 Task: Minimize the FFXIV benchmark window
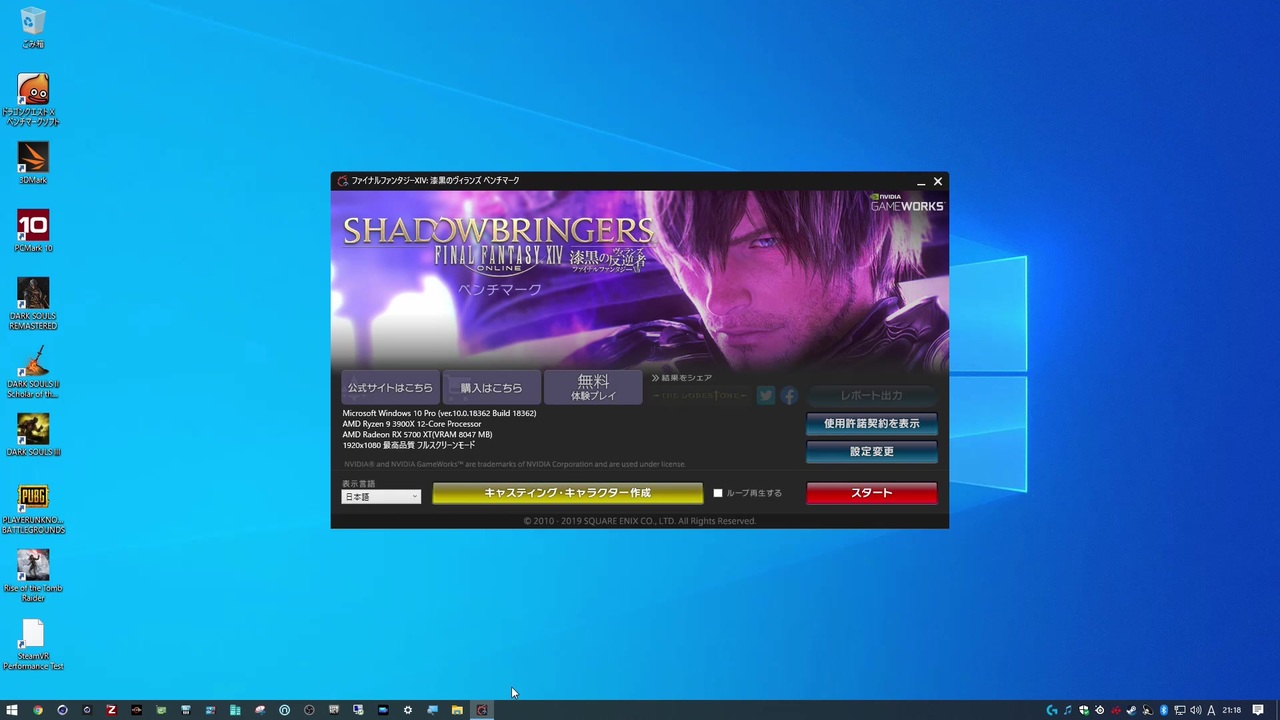pyautogui.click(x=921, y=182)
